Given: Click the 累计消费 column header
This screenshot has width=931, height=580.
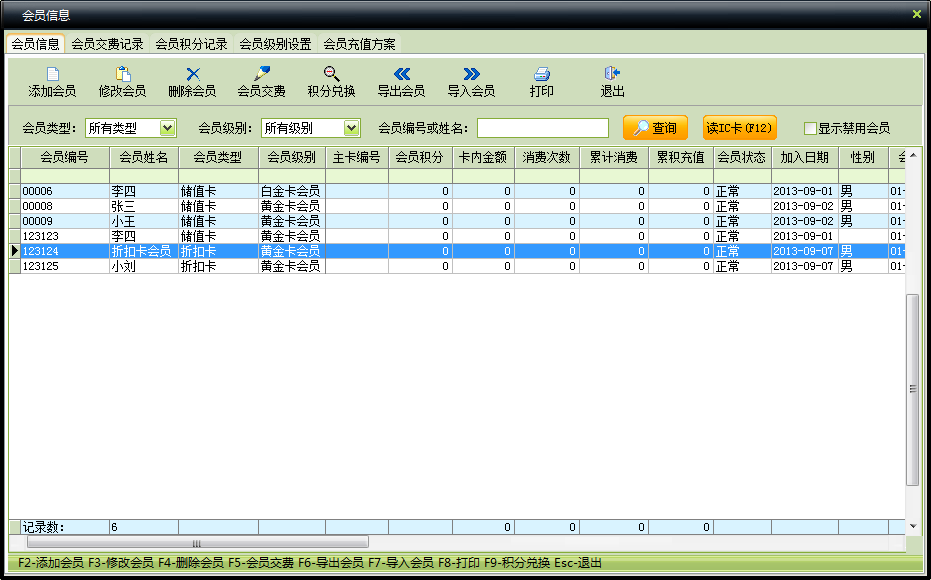Looking at the screenshot, I should coord(614,157).
